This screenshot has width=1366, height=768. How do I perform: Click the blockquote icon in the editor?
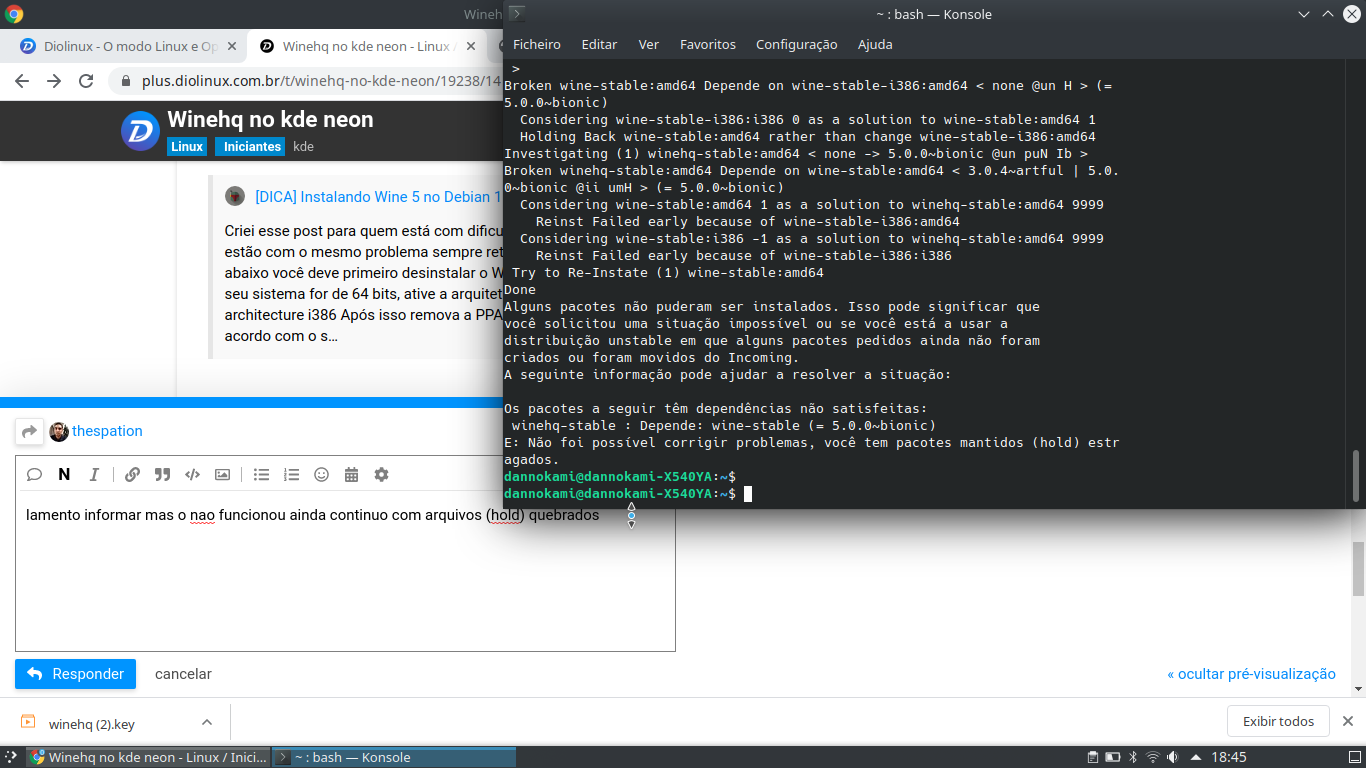click(162, 475)
